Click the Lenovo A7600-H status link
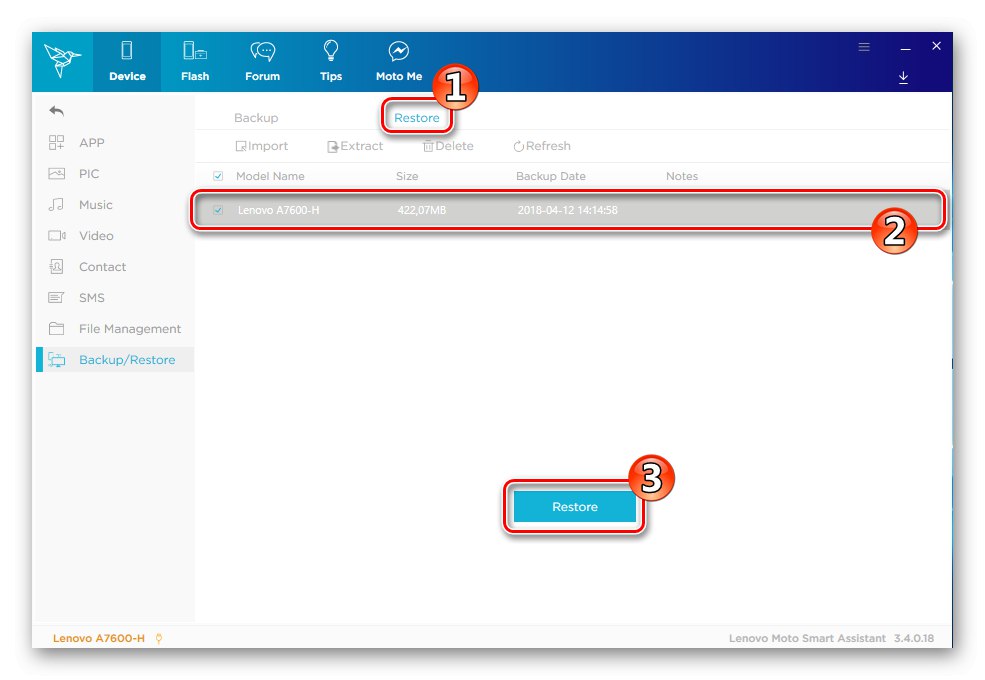 click(99, 639)
